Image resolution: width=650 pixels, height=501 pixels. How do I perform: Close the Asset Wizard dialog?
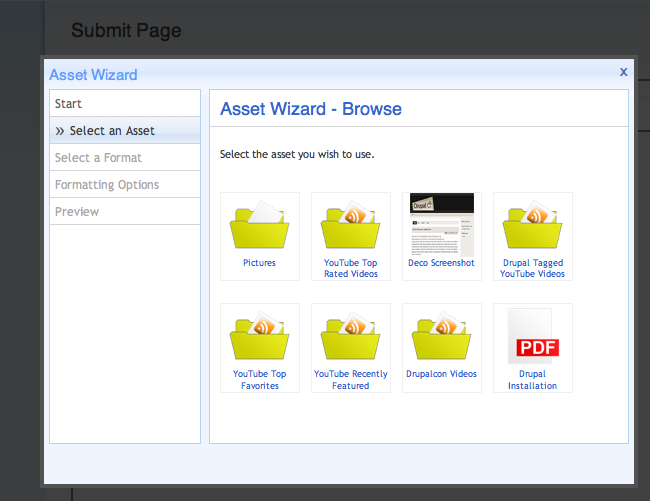[x=623, y=72]
